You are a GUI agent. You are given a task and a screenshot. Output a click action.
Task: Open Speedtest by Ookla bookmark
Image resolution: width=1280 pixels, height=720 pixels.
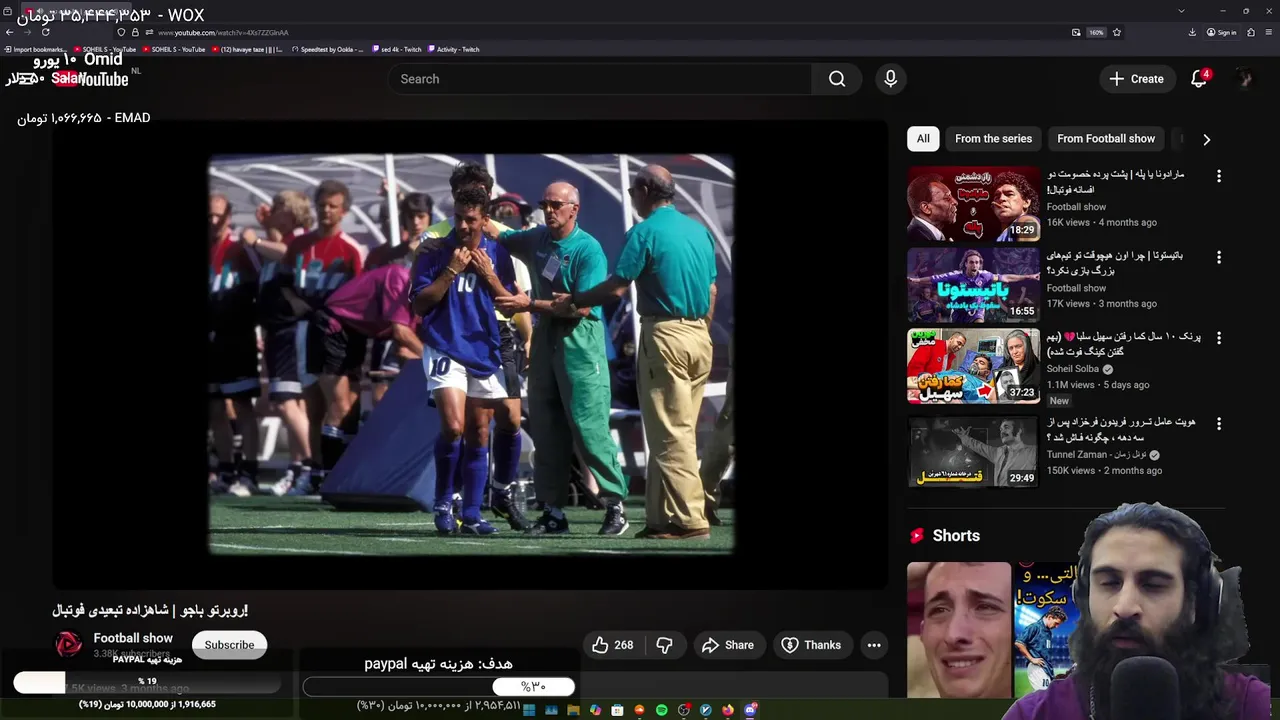[x=327, y=49]
